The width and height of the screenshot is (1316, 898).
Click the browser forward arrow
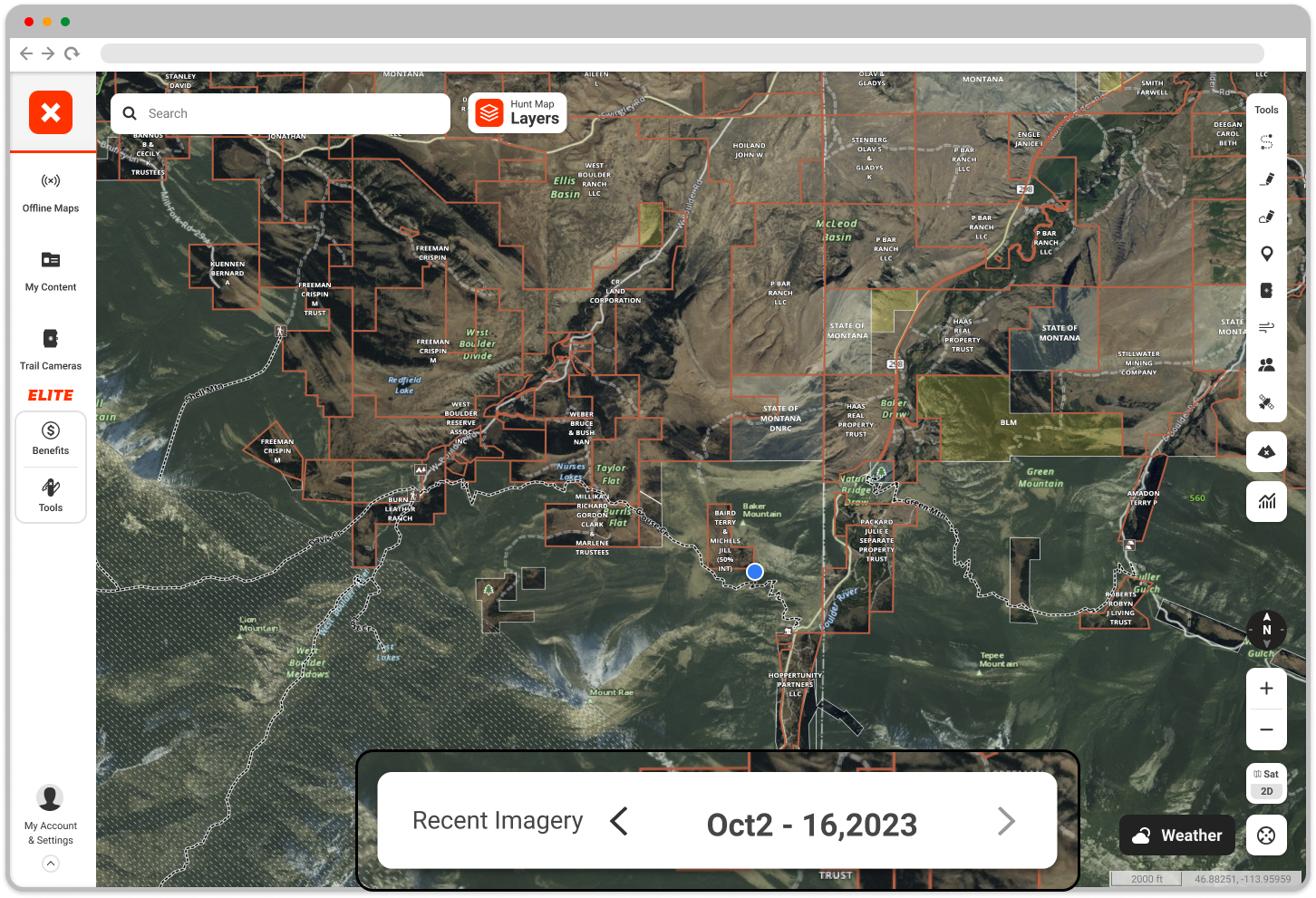pyautogui.click(x=48, y=53)
